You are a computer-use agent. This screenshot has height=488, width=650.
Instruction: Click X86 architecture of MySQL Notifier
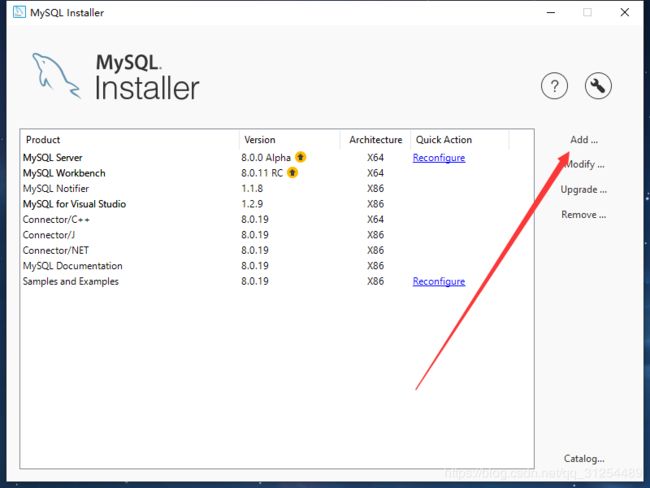click(375, 188)
